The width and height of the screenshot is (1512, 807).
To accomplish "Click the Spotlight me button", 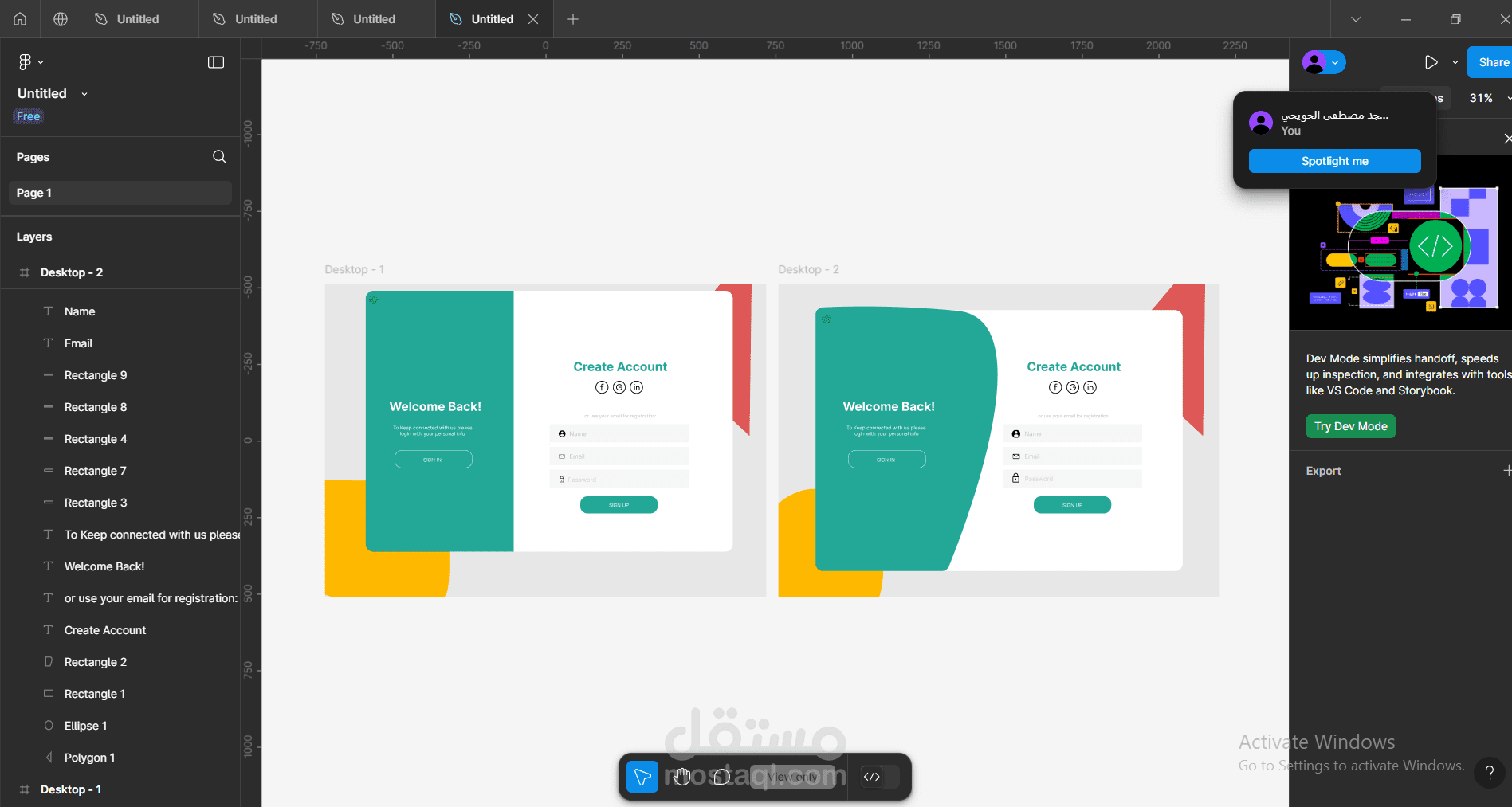I will [x=1335, y=161].
